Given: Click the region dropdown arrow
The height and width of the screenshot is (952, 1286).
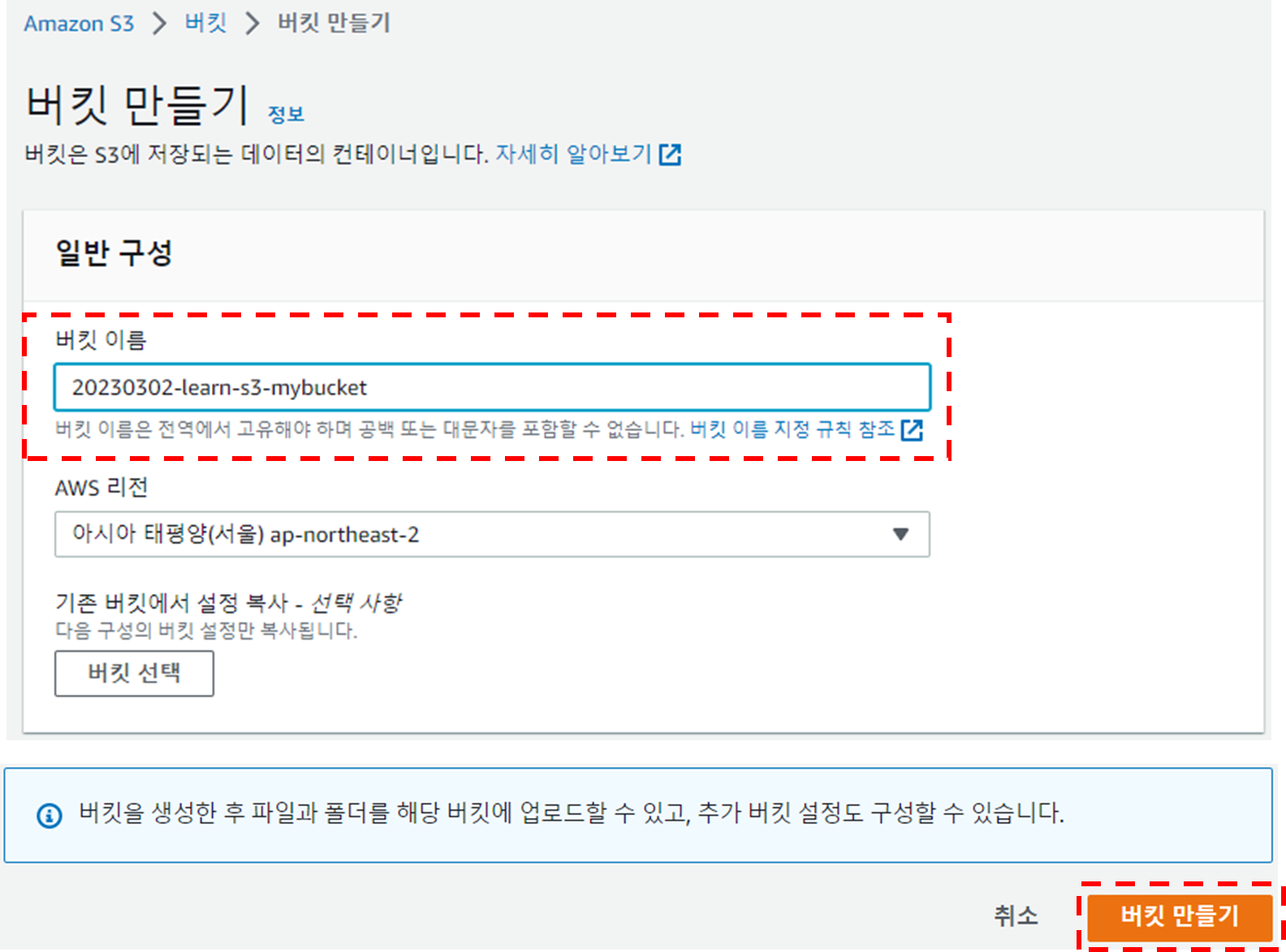Looking at the screenshot, I should tap(900, 534).
